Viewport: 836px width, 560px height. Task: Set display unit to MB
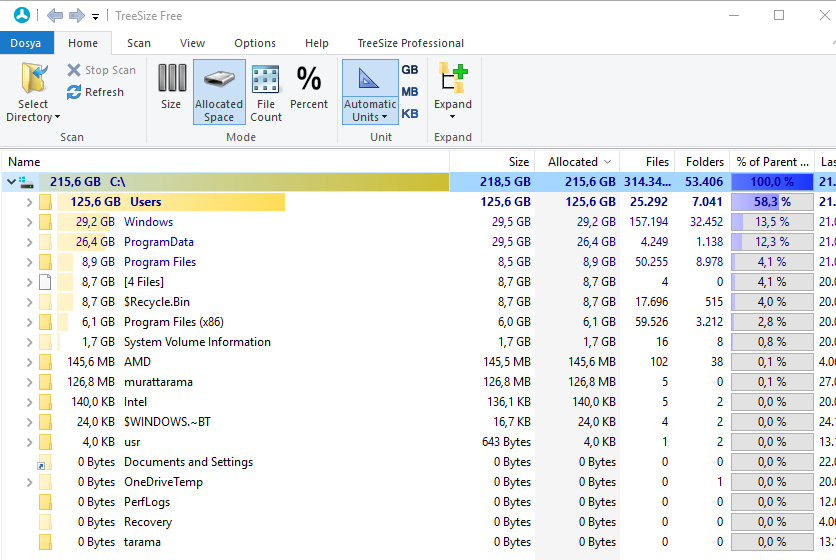[409, 92]
